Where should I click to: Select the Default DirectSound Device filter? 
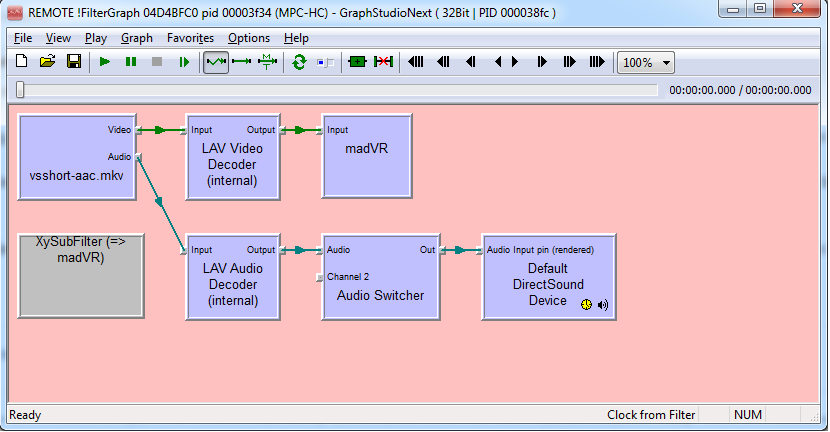point(548,277)
